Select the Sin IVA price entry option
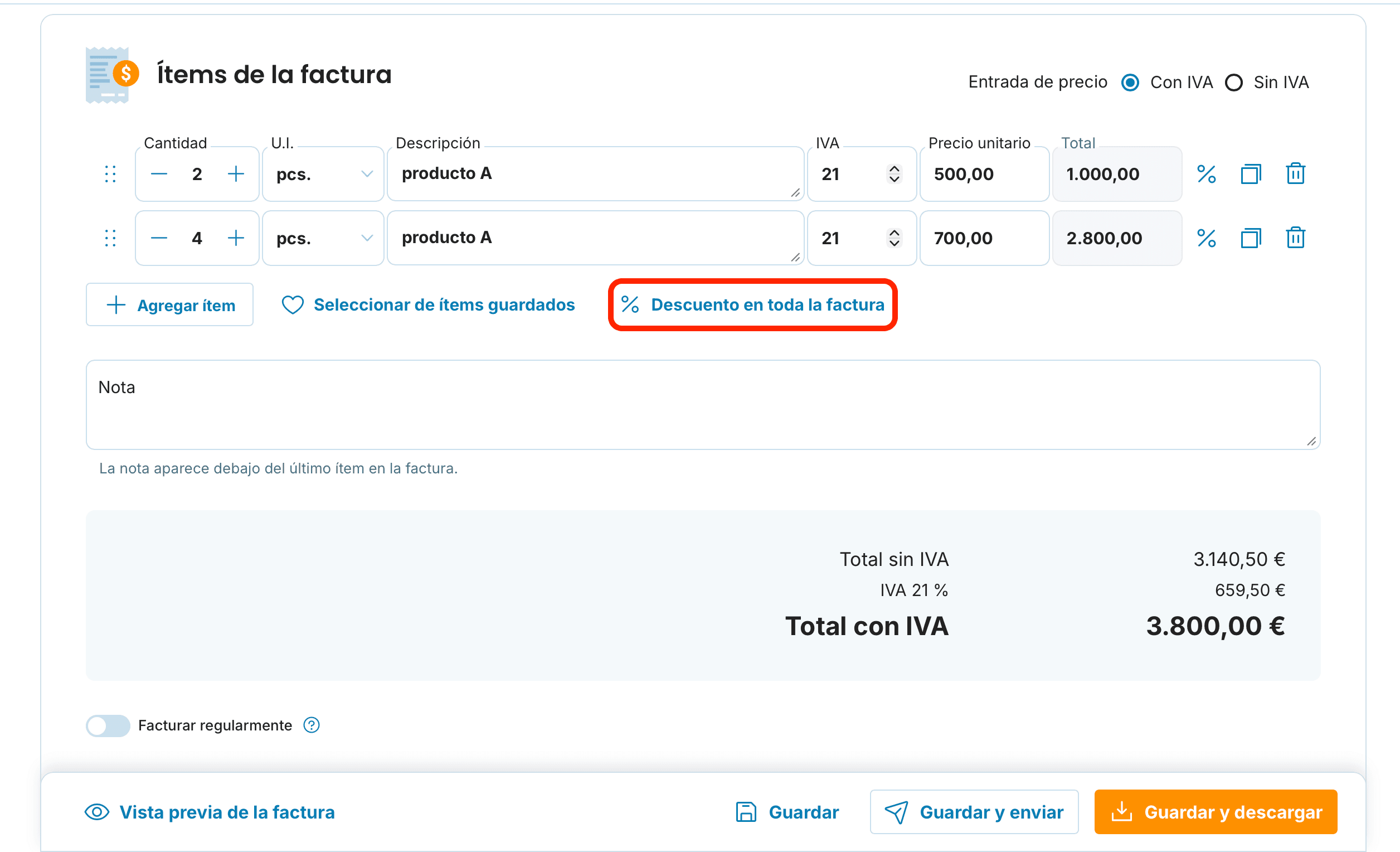1400x852 pixels. tap(1233, 83)
